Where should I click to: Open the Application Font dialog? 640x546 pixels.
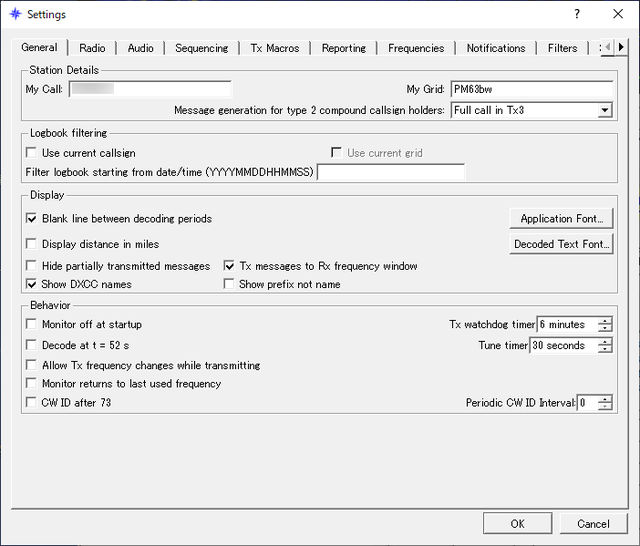coord(561,218)
